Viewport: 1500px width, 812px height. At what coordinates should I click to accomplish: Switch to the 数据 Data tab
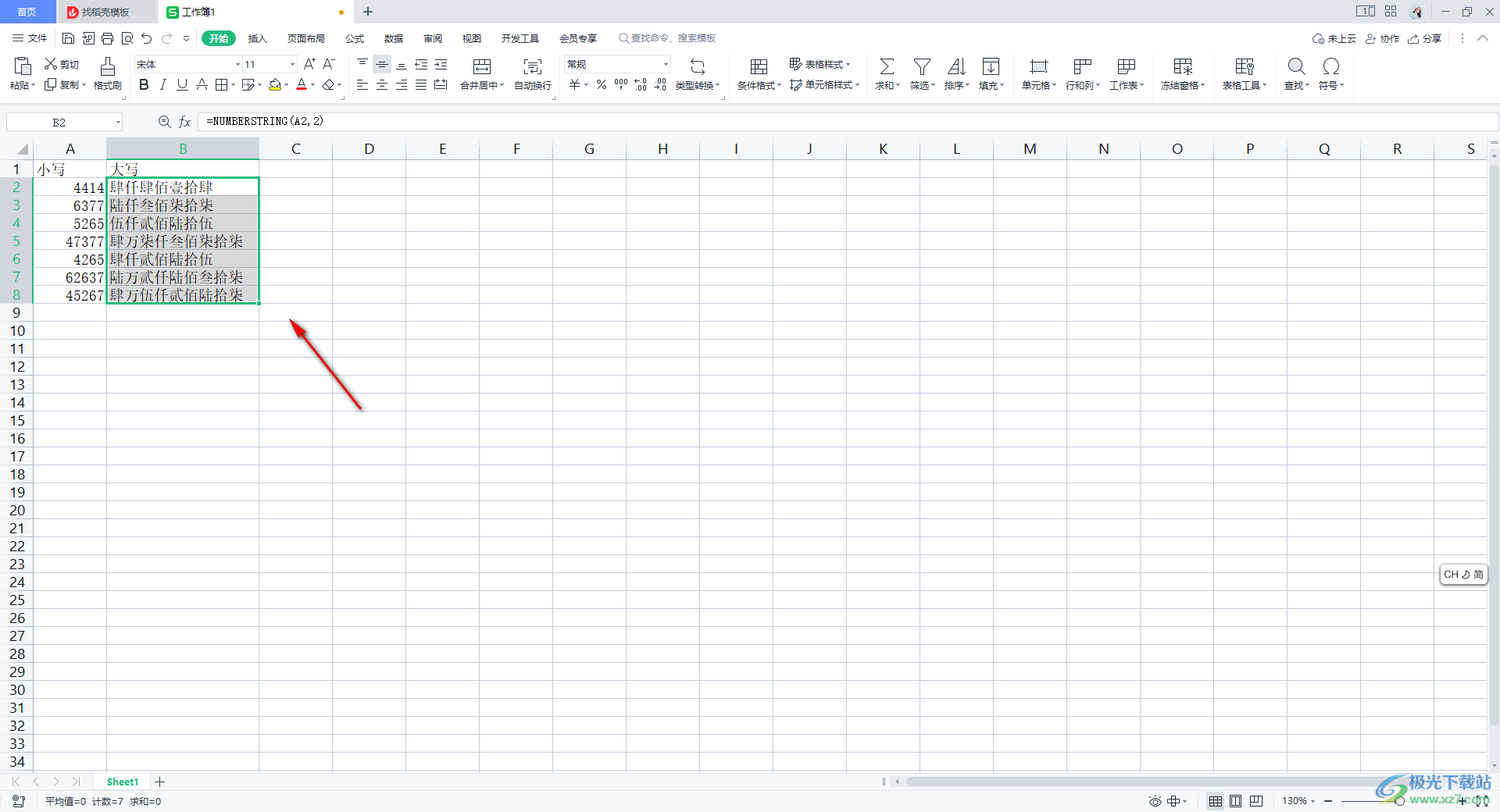coord(394,38)
